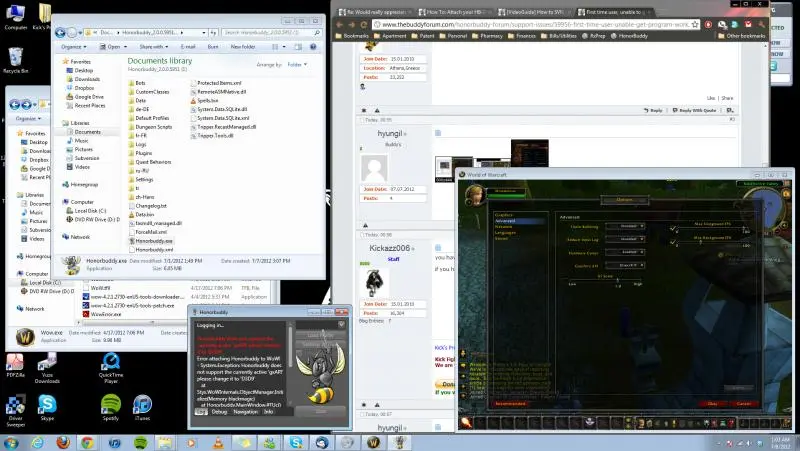Reload the page in Chrome
The height and width of the screenshot is (451, 800).
coord(364,24)
